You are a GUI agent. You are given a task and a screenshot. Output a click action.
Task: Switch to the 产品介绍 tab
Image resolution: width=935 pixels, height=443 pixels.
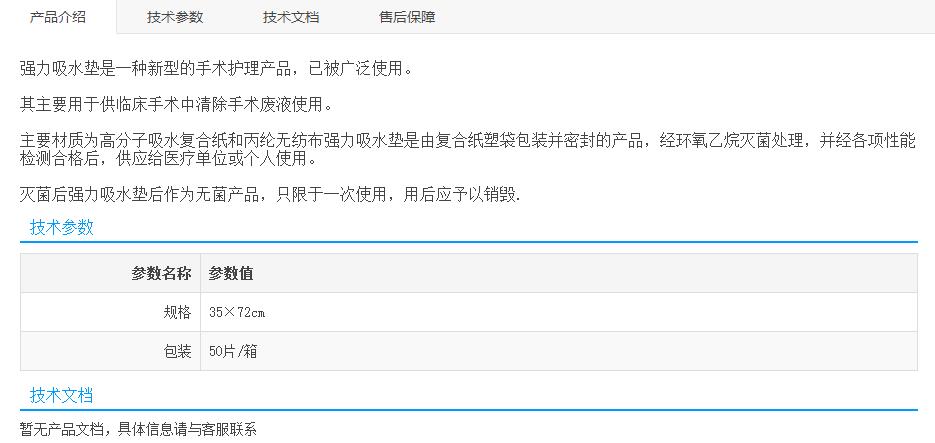coord(58,17)
